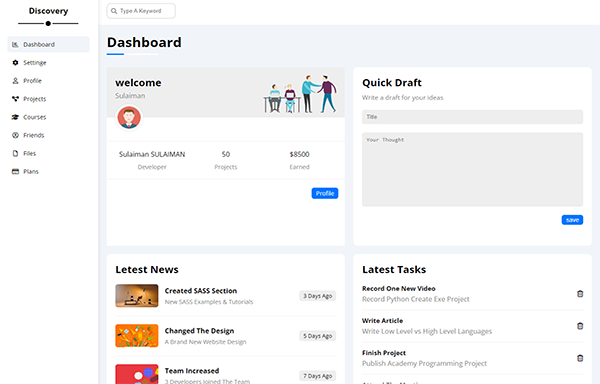Click Record One New Video task title

pyautogui.click(x=399, y=288)
